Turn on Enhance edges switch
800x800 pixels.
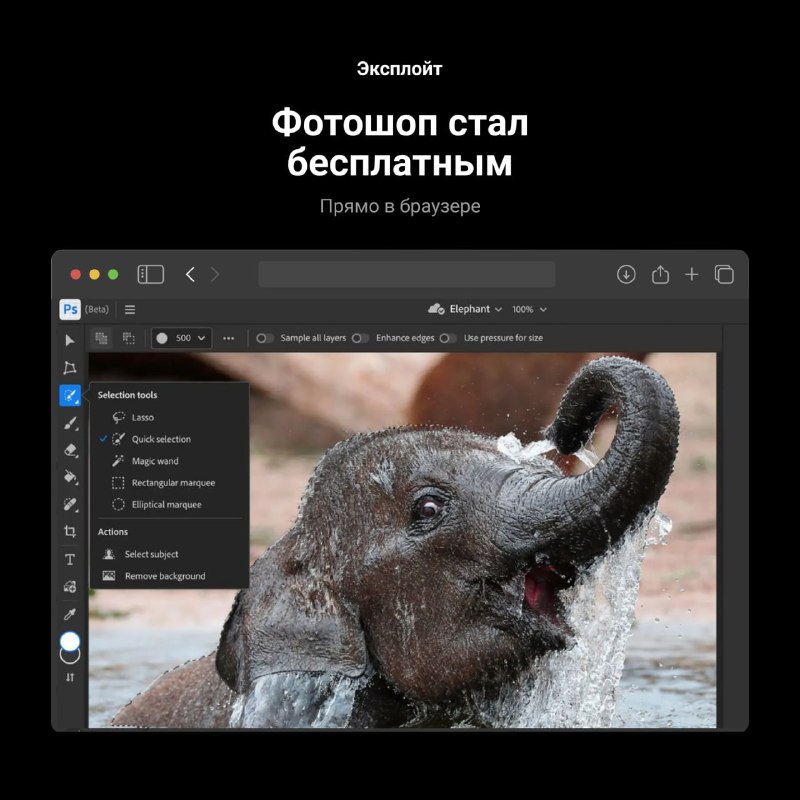[x=360, y=338]
